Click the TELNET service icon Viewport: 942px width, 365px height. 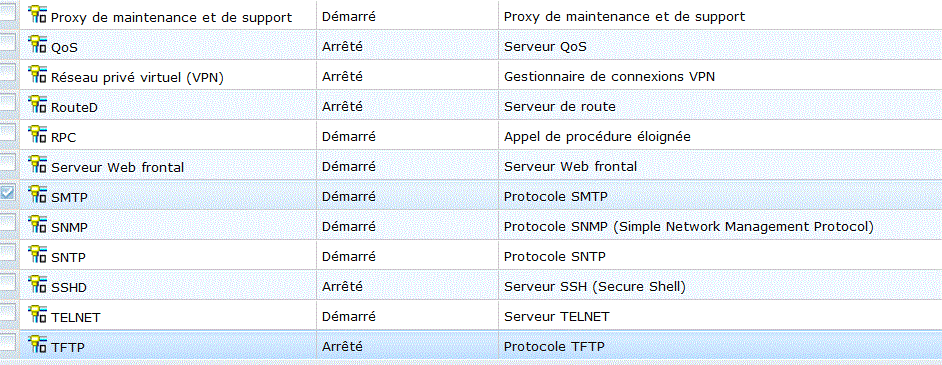(38, 313)
